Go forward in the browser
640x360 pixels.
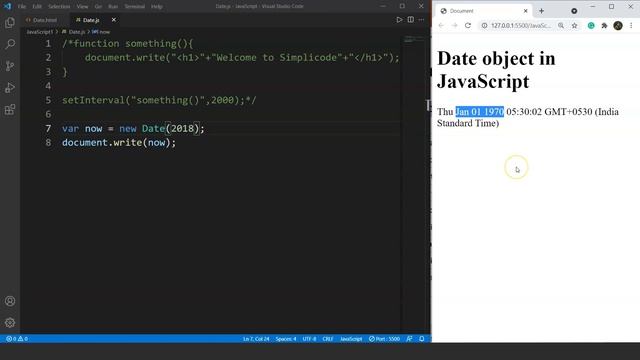pos(454,25)
